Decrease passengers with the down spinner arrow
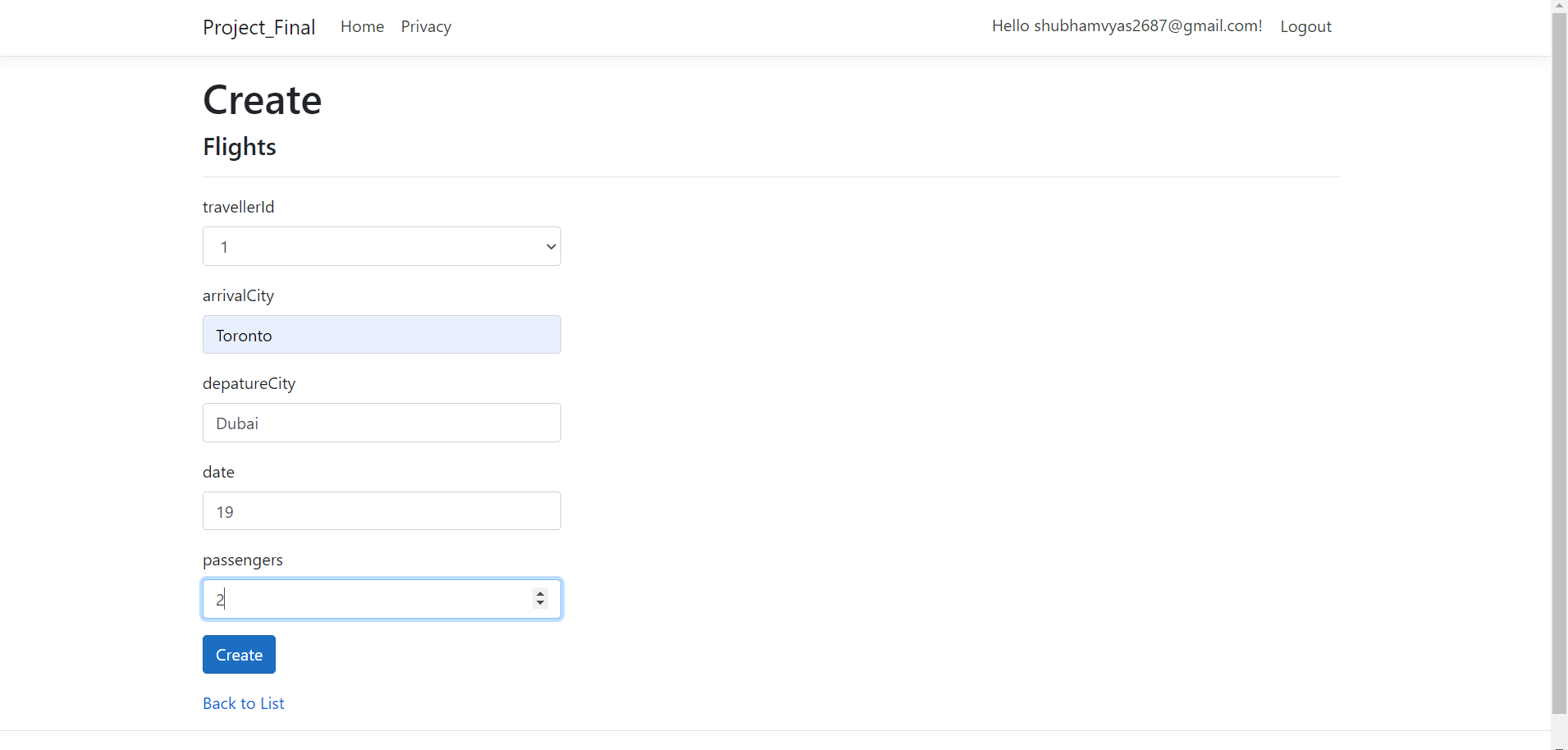 point(540,605)
